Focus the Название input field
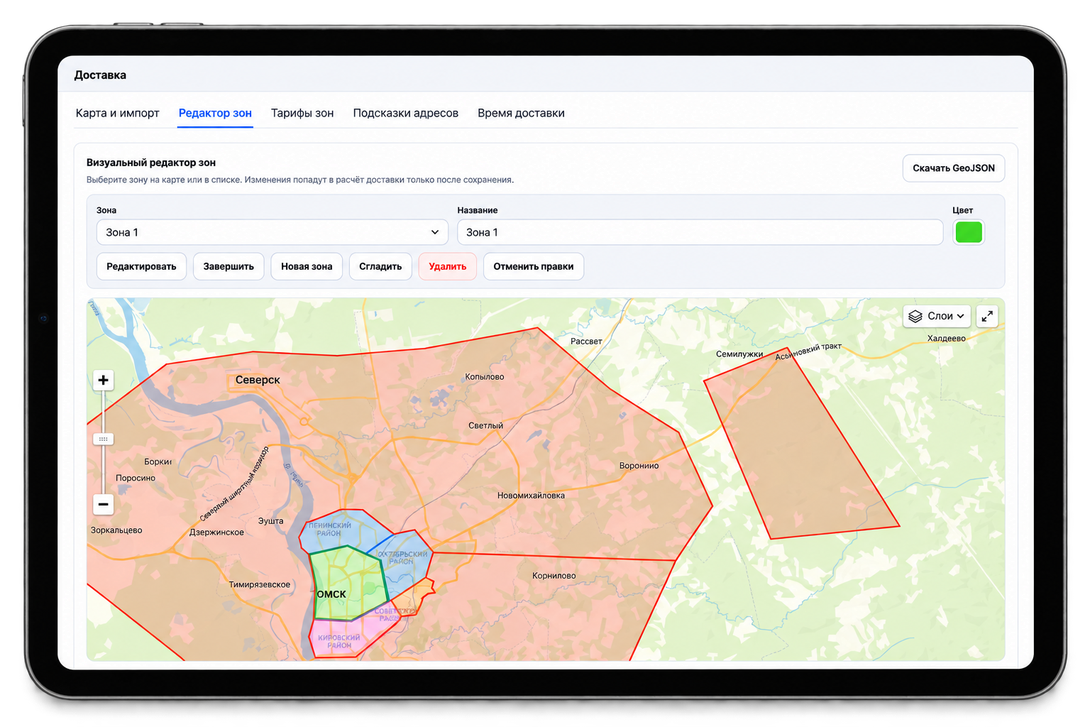The image size is (1090, 727). point(700,232)
